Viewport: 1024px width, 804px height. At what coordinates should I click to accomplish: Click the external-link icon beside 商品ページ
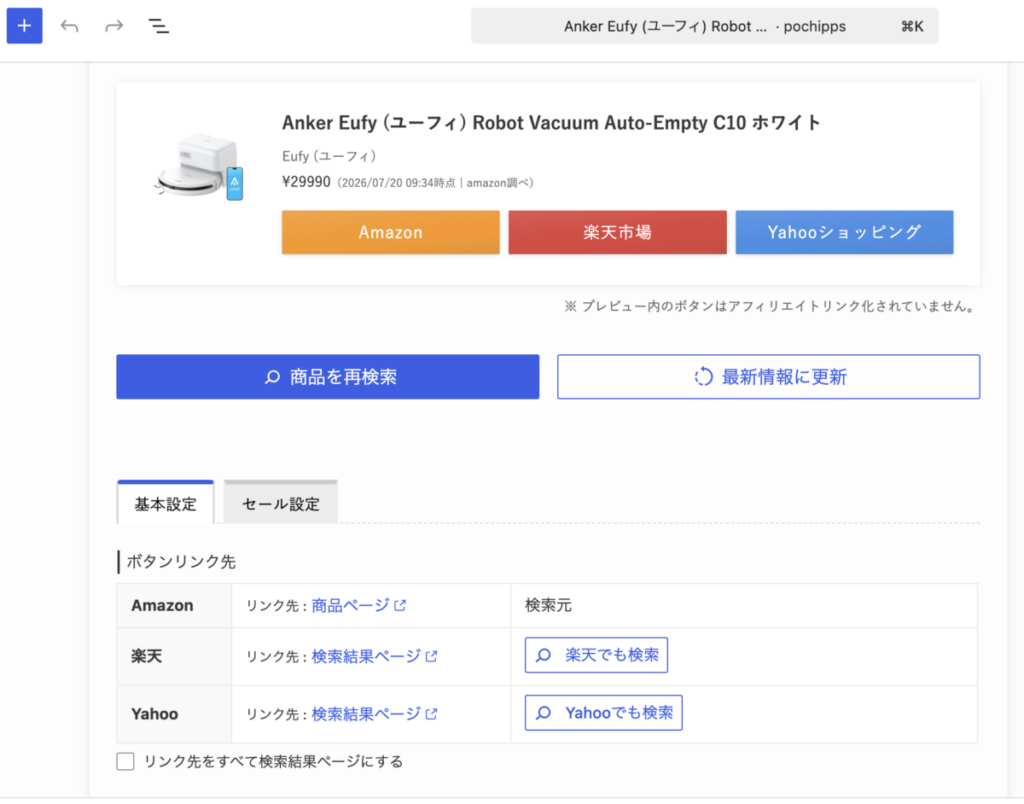click(x=400, y=605)
